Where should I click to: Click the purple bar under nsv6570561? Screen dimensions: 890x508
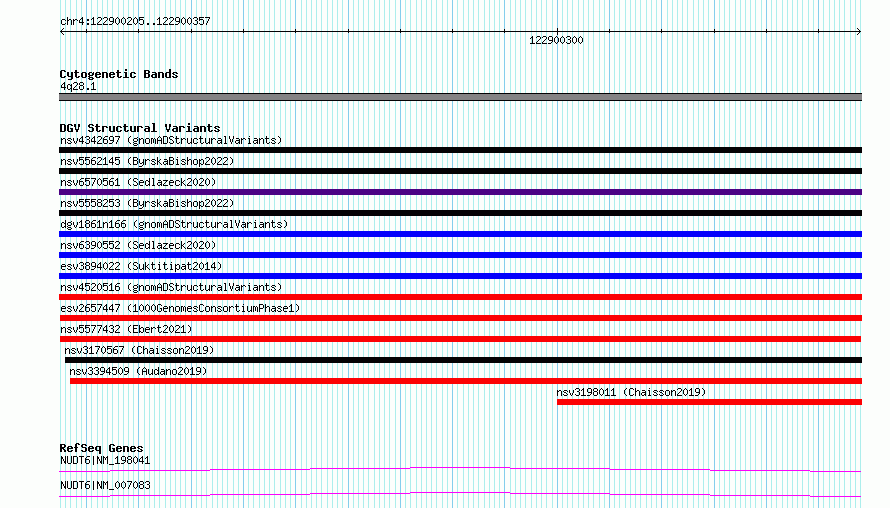[460, 192]
